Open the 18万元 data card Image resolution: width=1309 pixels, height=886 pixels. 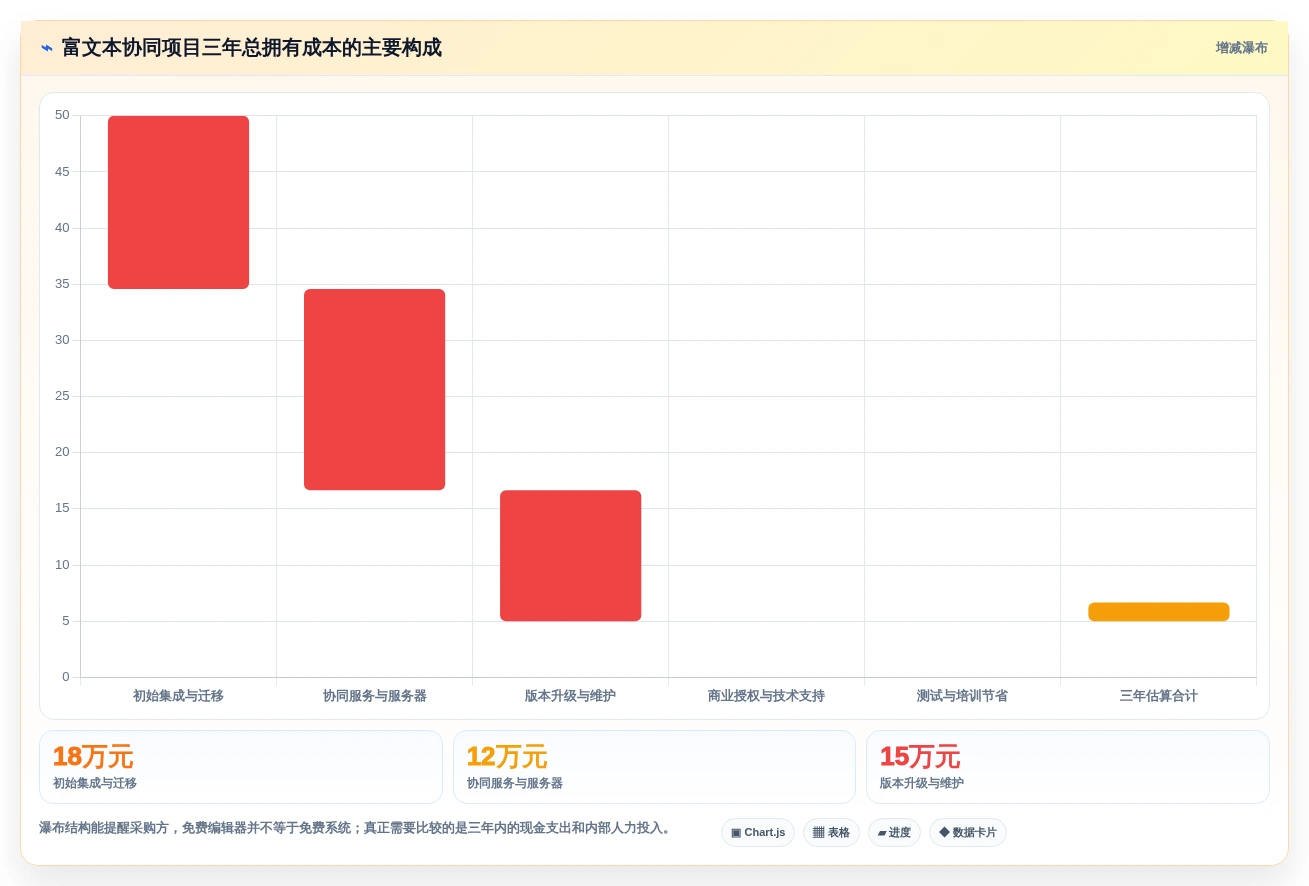(241, 767)
